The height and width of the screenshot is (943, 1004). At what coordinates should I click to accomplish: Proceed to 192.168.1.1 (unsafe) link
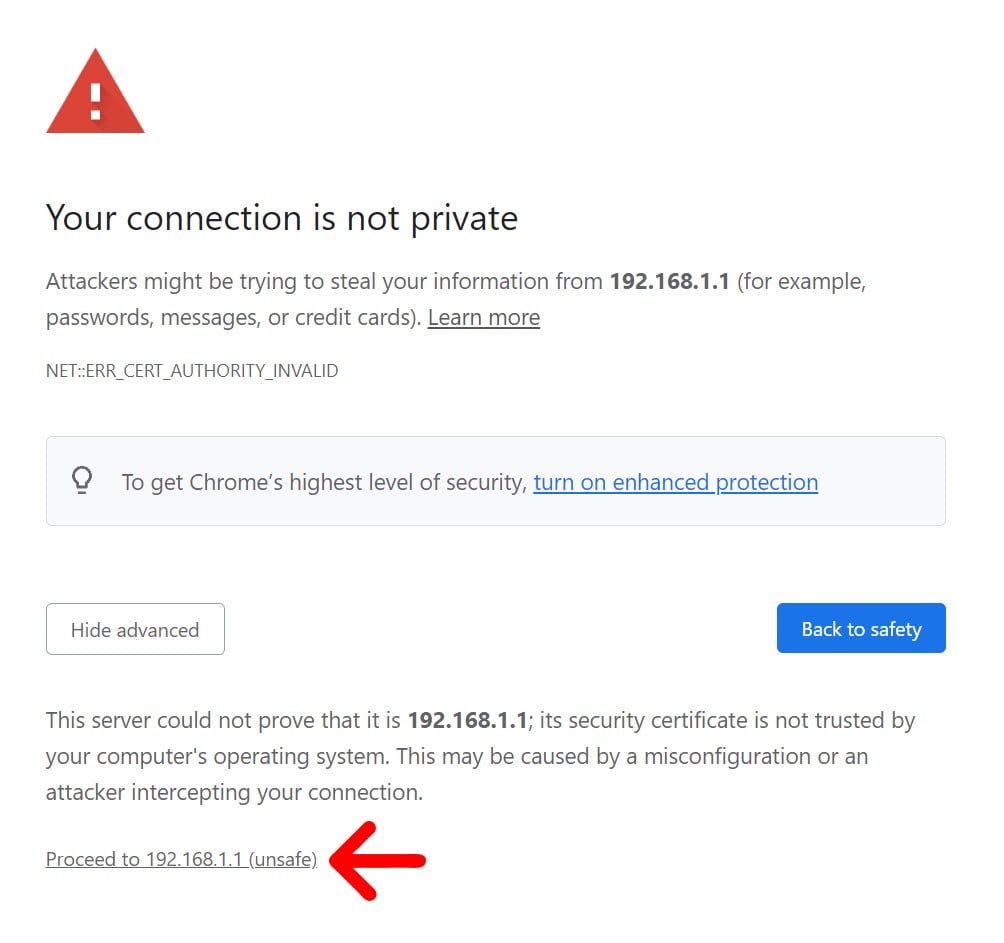[181, 859]
